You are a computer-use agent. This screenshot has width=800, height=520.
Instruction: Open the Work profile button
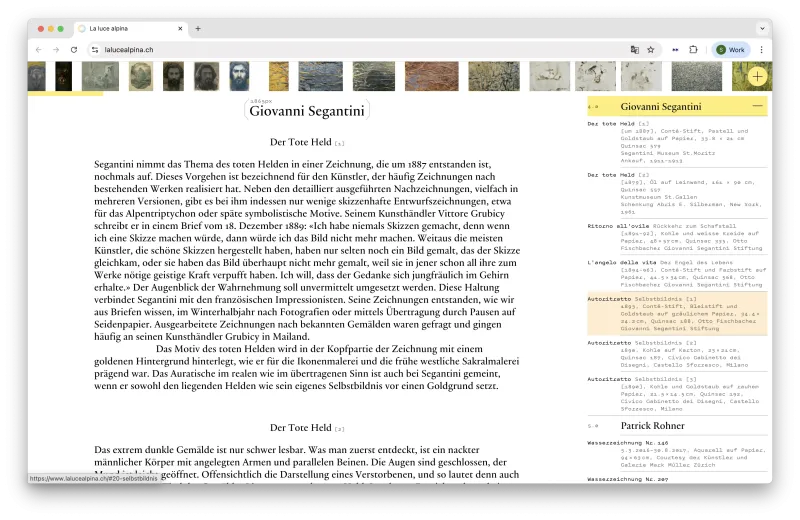click(731, 49)
